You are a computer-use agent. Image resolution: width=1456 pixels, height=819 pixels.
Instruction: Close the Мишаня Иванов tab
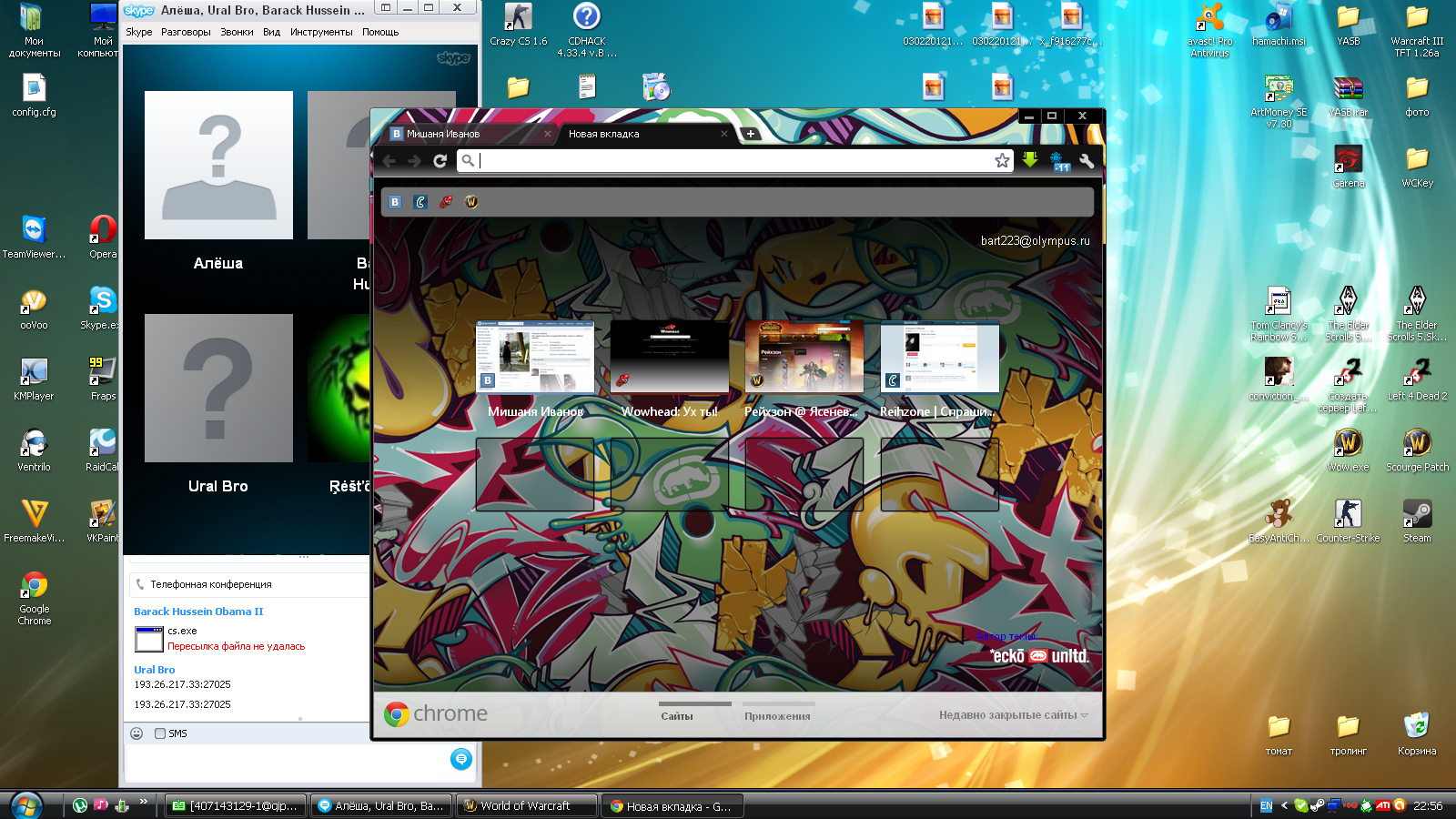[548, 134]
